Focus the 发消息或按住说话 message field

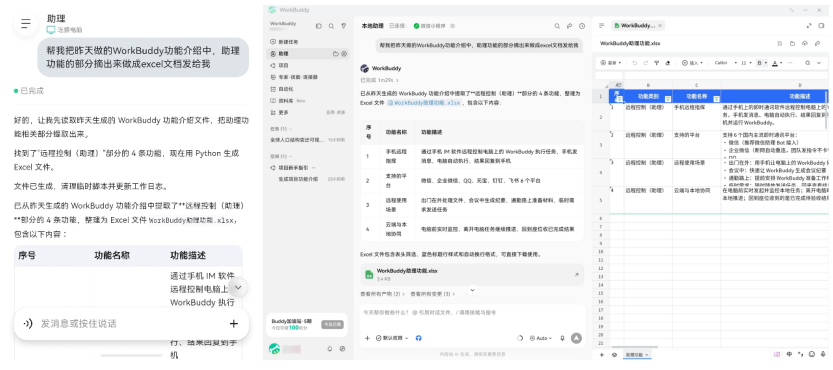pyautogui.click(x=131, y=324)
